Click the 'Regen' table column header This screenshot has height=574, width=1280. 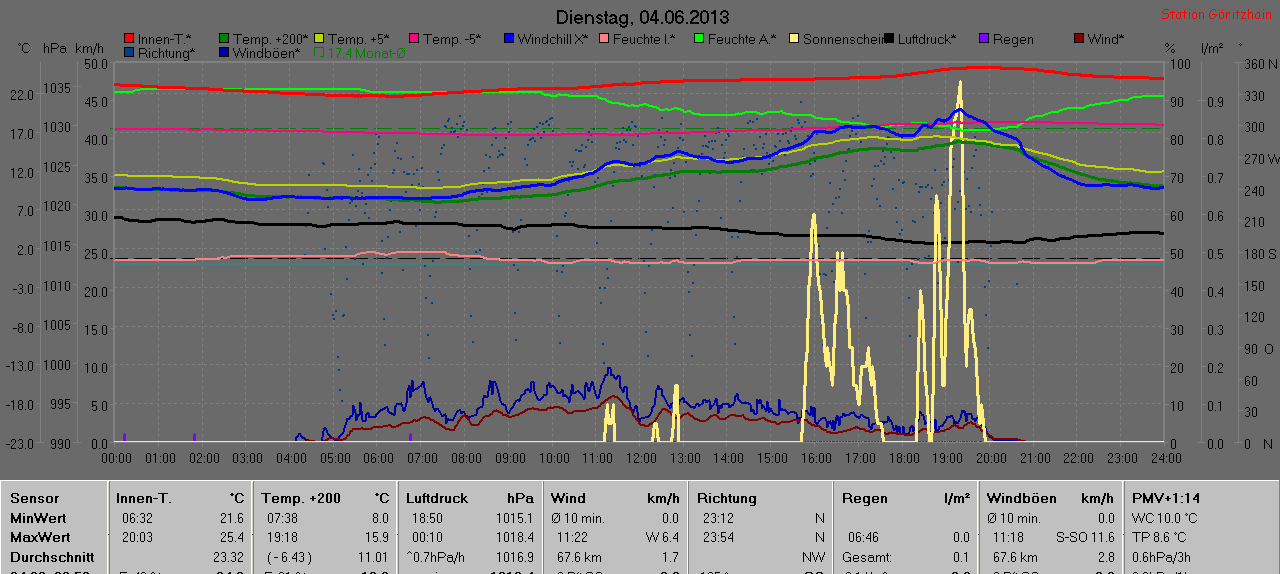coord(865,498)
